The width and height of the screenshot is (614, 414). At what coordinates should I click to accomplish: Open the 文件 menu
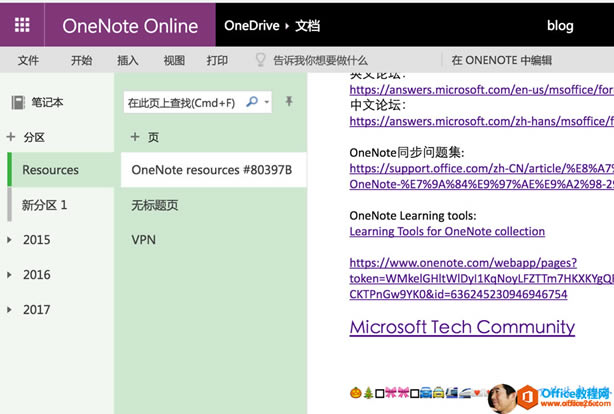[28, 60]
